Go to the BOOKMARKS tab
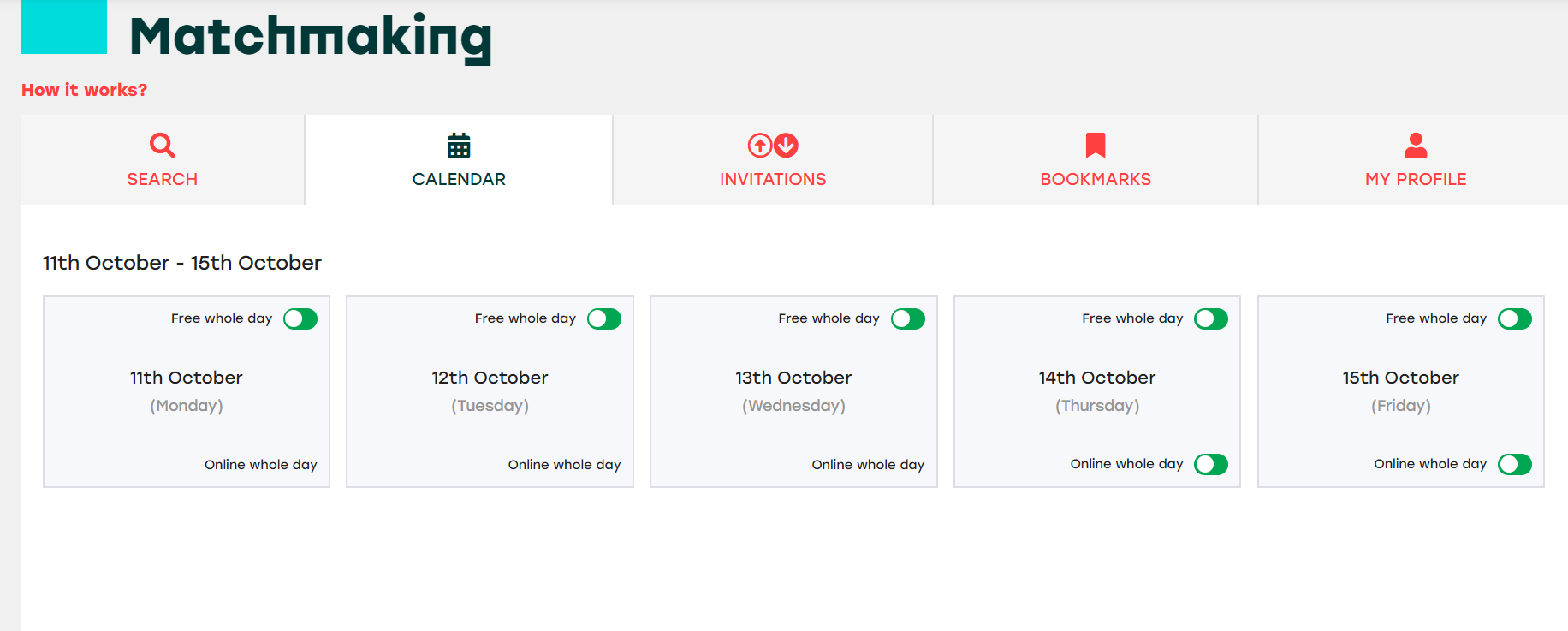This screenshot has height=631, width=1568. [x=1096, y=160]
